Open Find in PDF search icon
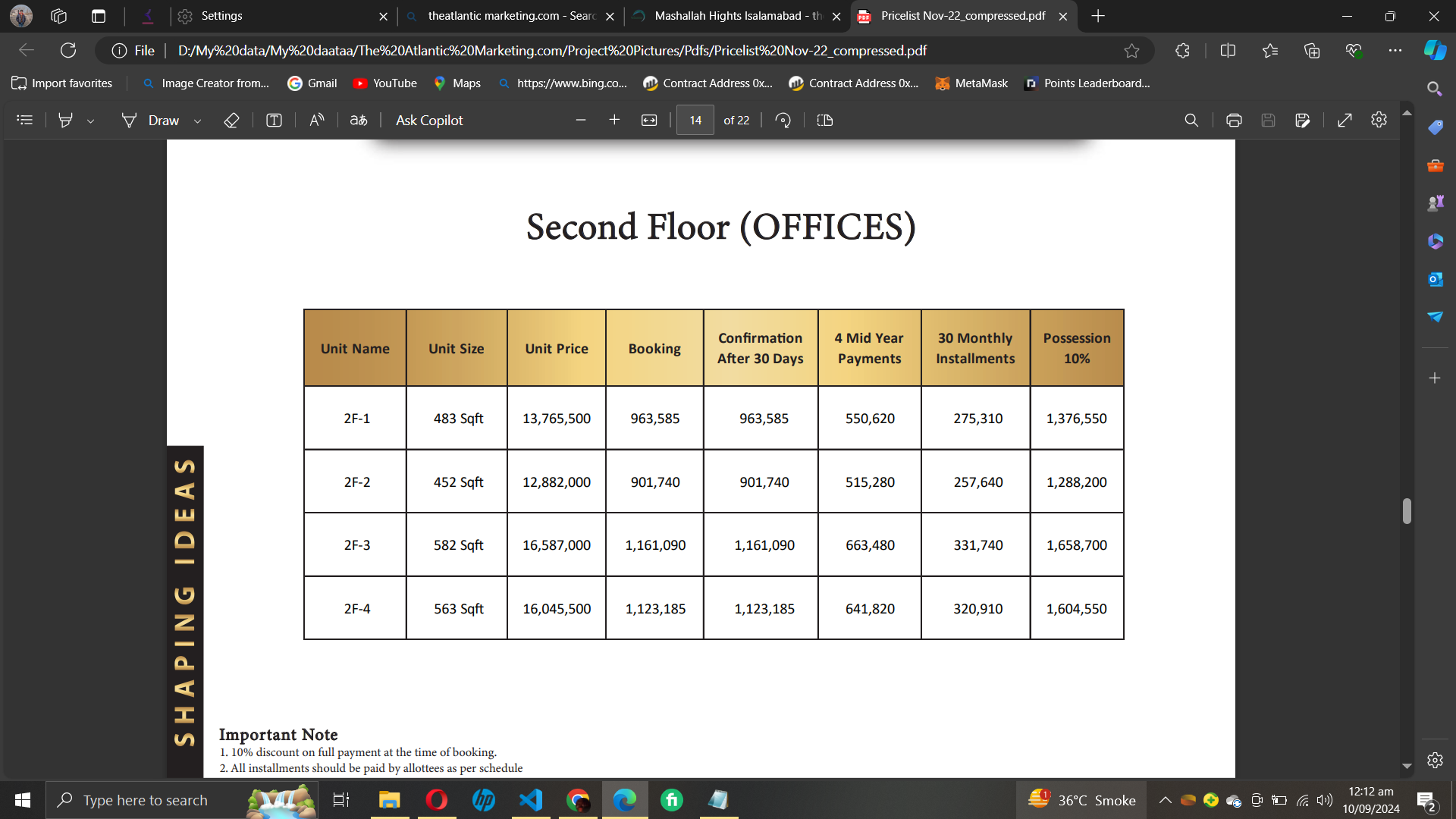The width and height of the screenshot is (1456, 819). tap(1191, 120)
